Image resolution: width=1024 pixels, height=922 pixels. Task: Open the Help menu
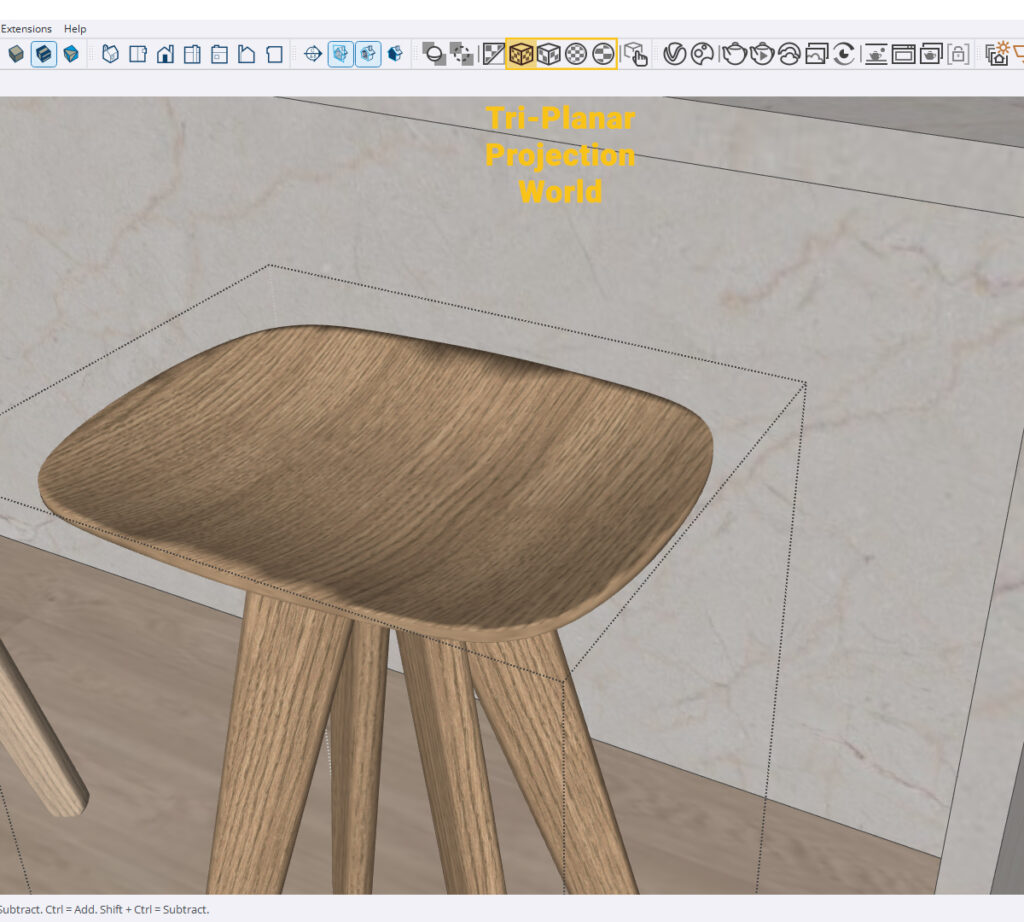(75, 29)
